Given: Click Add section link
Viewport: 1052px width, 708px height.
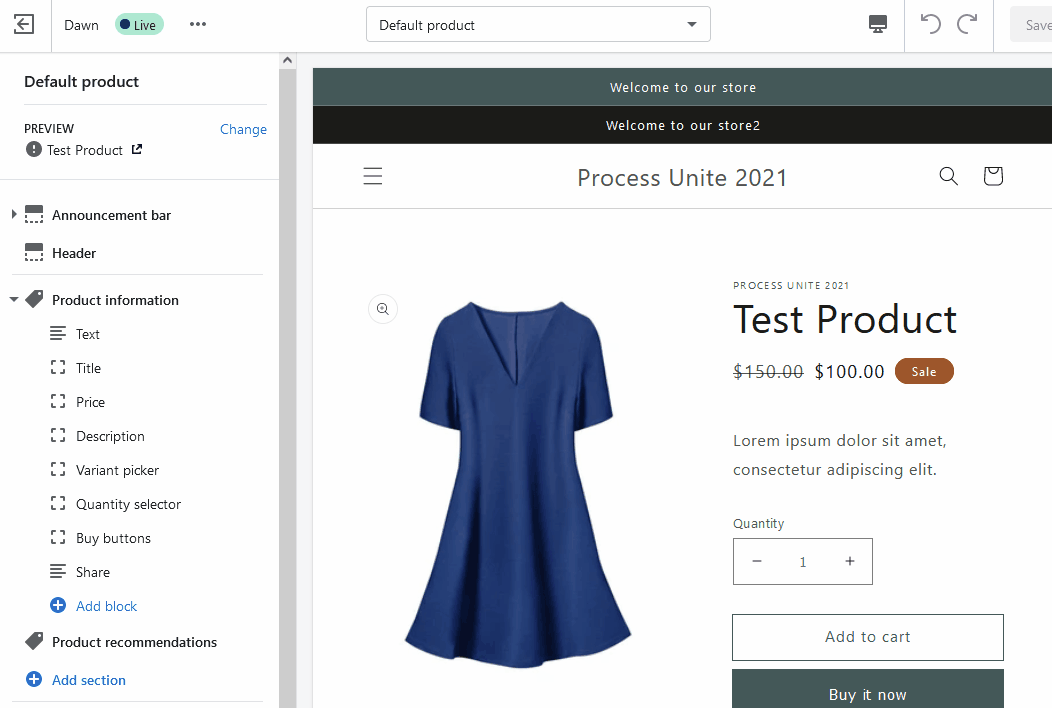Looking at the screenshot, I should tap(89, 680).
